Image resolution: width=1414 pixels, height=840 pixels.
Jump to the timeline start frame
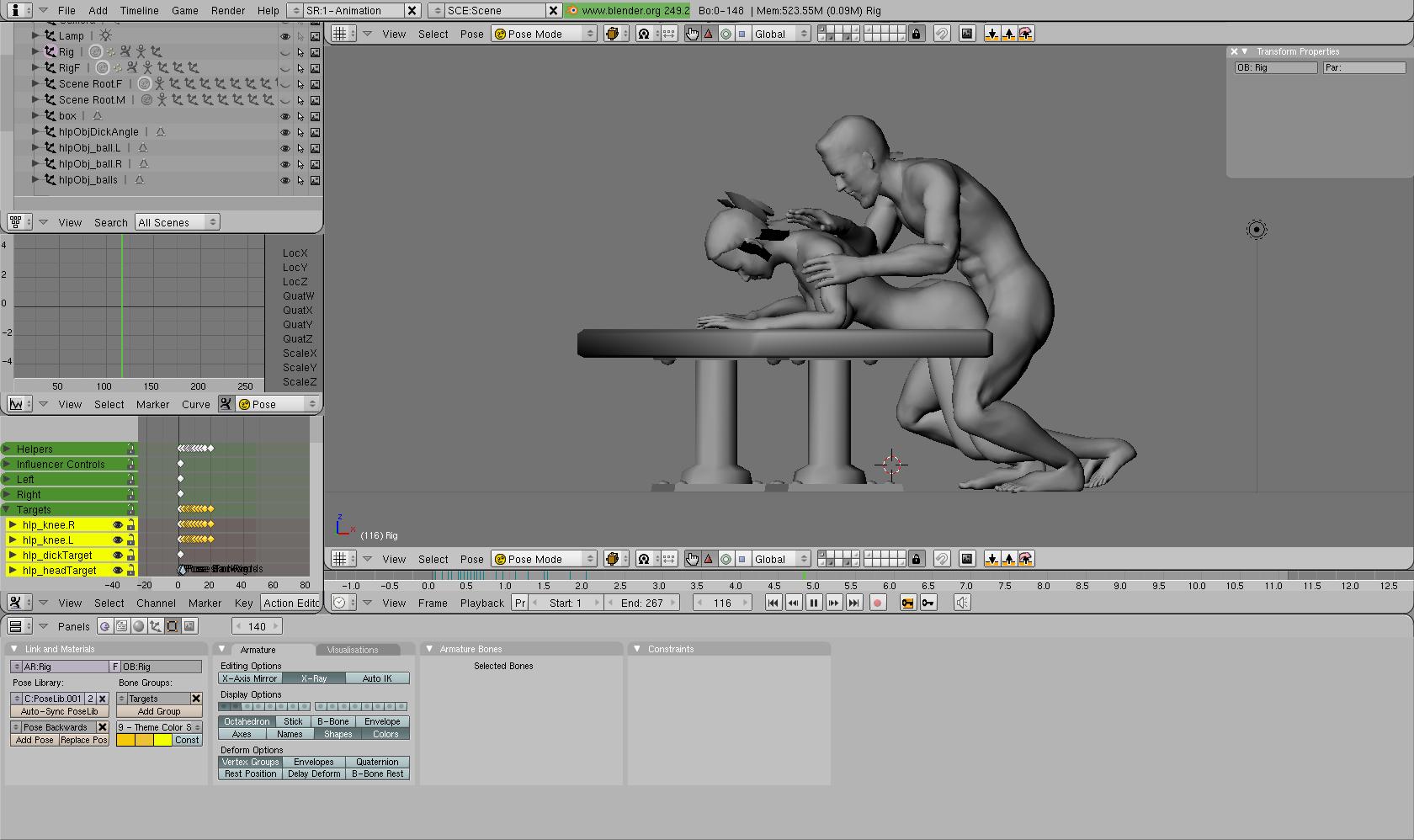773,603
